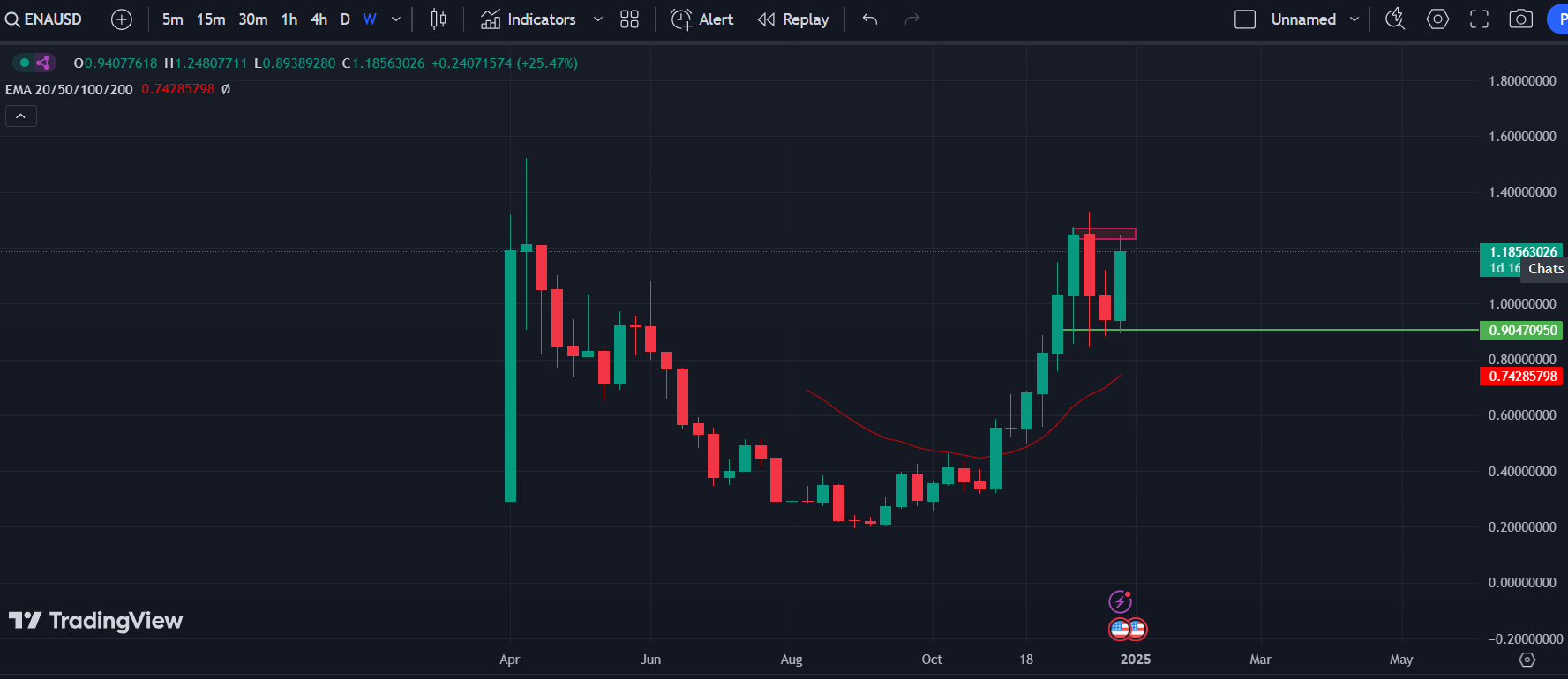Take a chart snapshot with camera icon
The height and width of the screenshot is (679, 1568).
tap(1521, 19)
